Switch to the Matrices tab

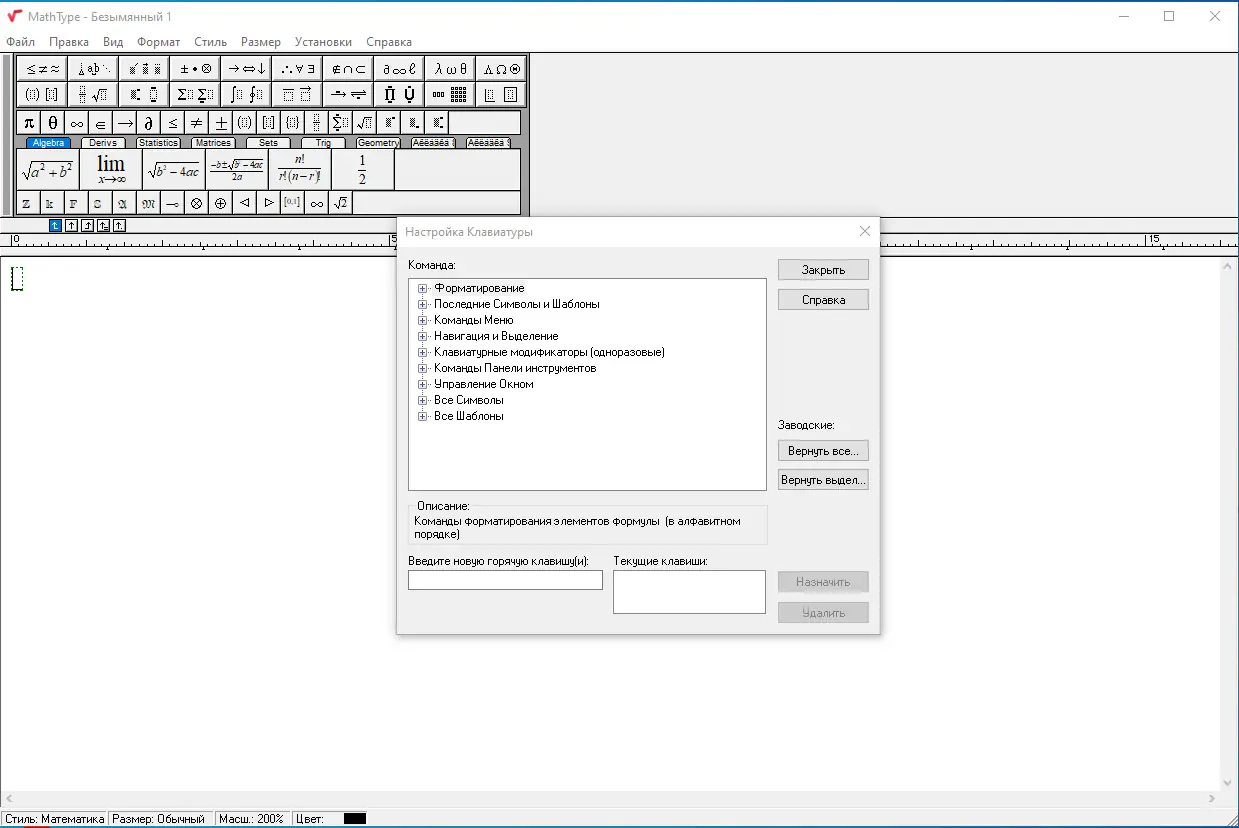213,143
